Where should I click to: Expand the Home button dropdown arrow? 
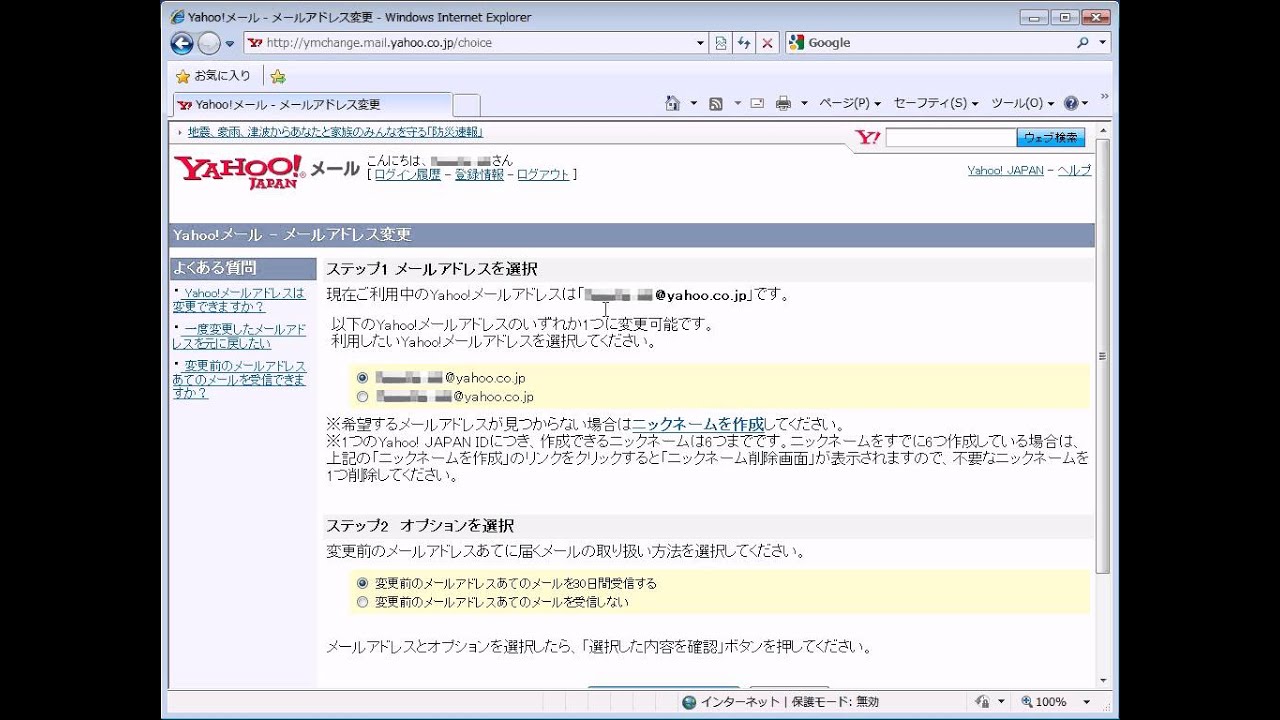click(x=693, y=103)
